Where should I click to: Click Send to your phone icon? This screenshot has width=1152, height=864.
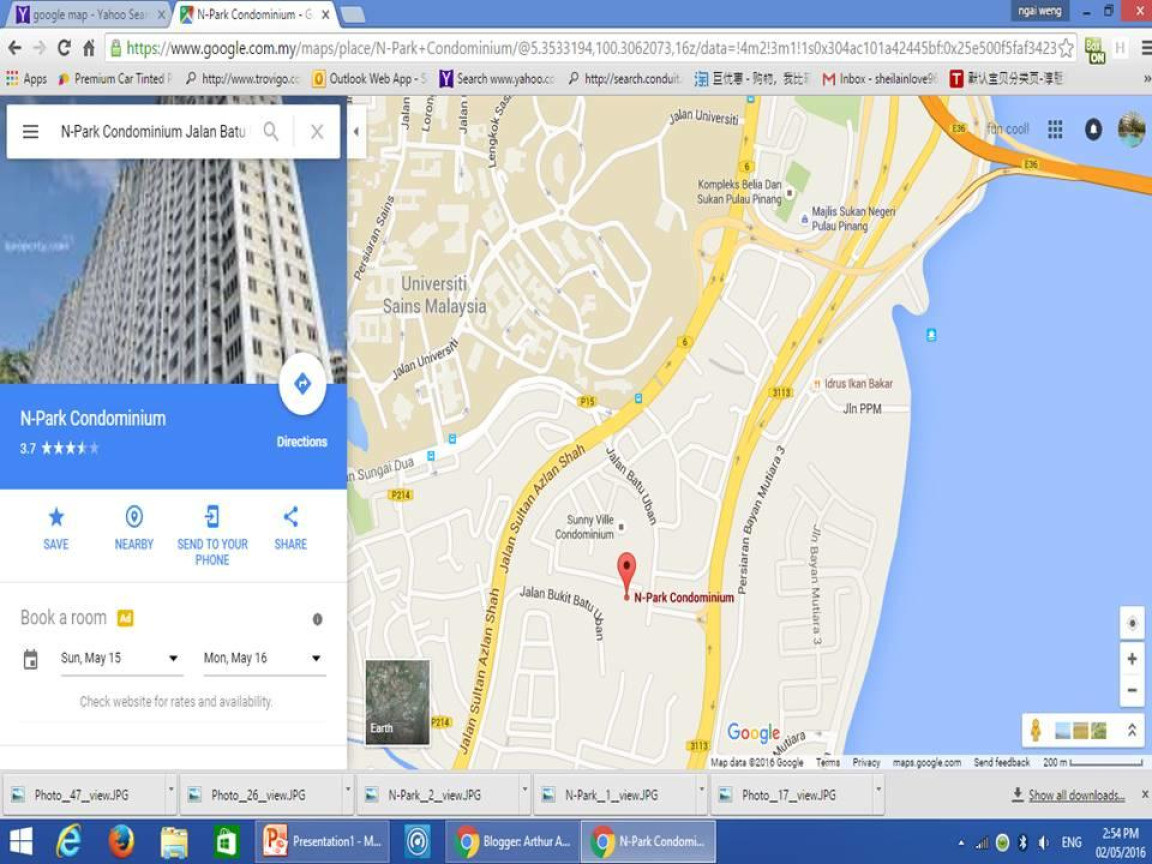212,517
